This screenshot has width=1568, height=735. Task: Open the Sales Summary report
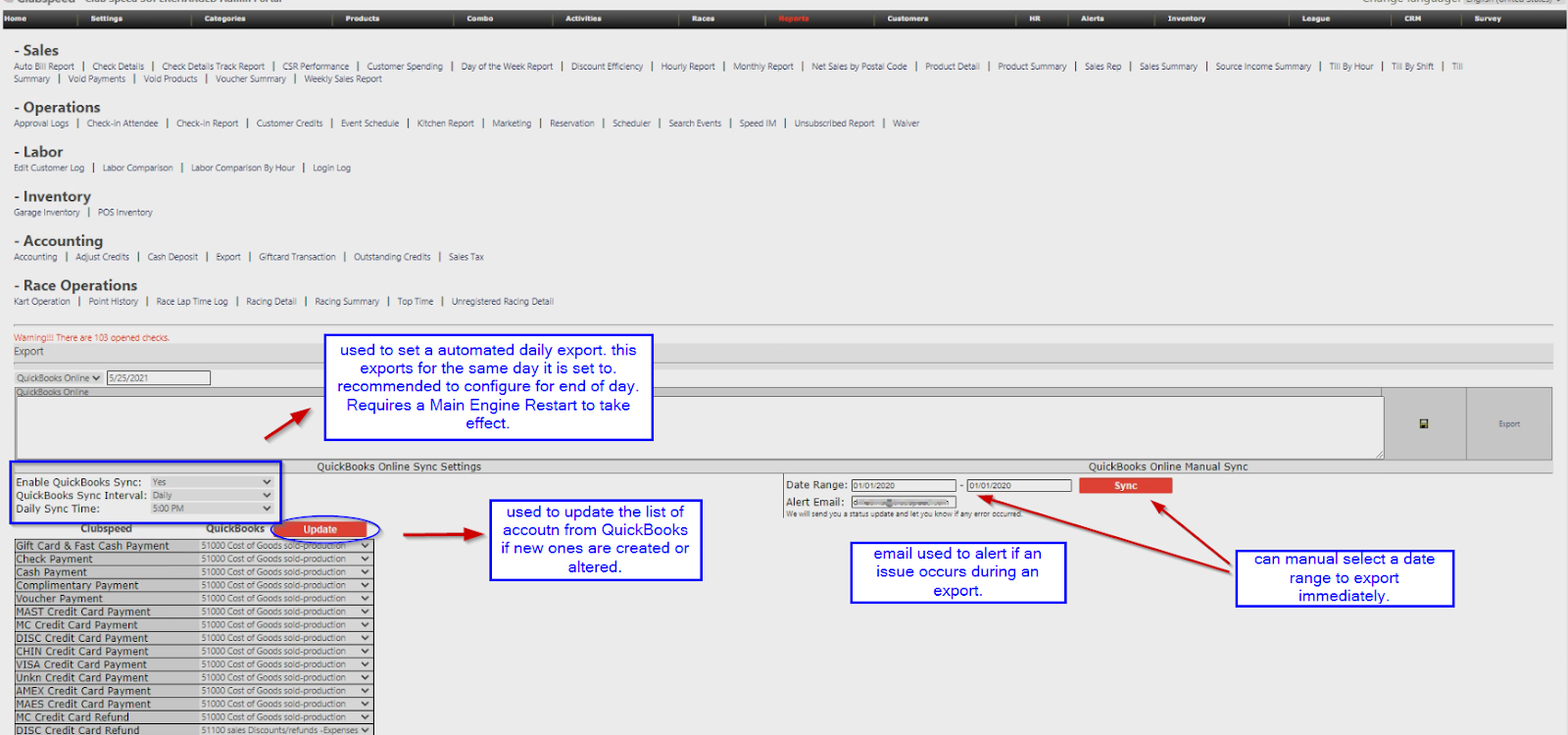point(1168,67)
